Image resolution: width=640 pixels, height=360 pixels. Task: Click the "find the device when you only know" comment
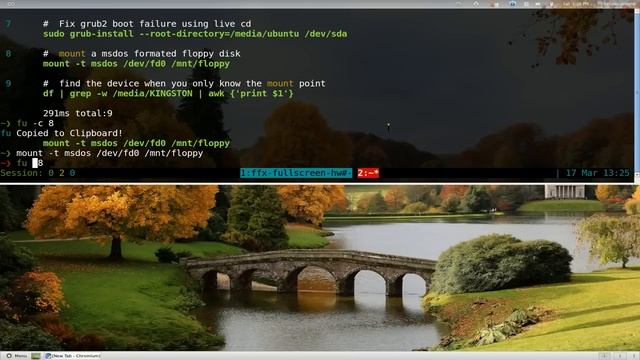pyautogui.click(x=184, y=83)
